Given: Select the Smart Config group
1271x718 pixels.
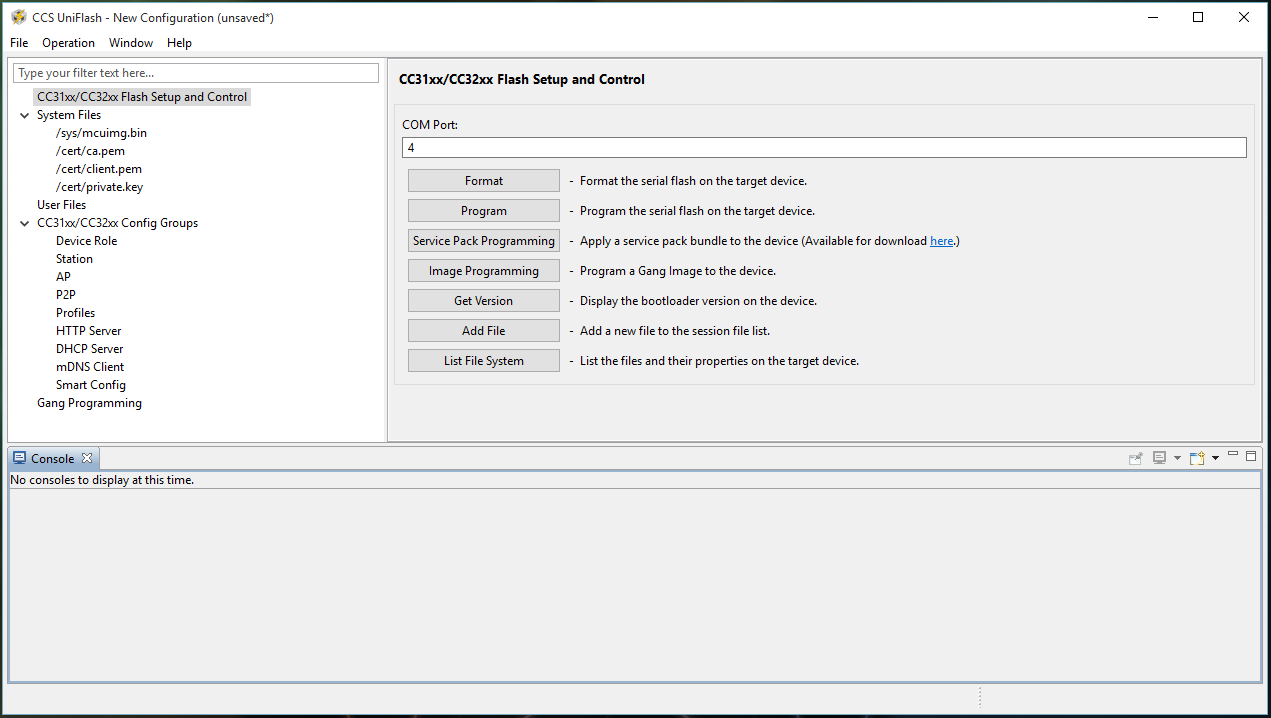Looking at the screenshot, I should point(90,384).
